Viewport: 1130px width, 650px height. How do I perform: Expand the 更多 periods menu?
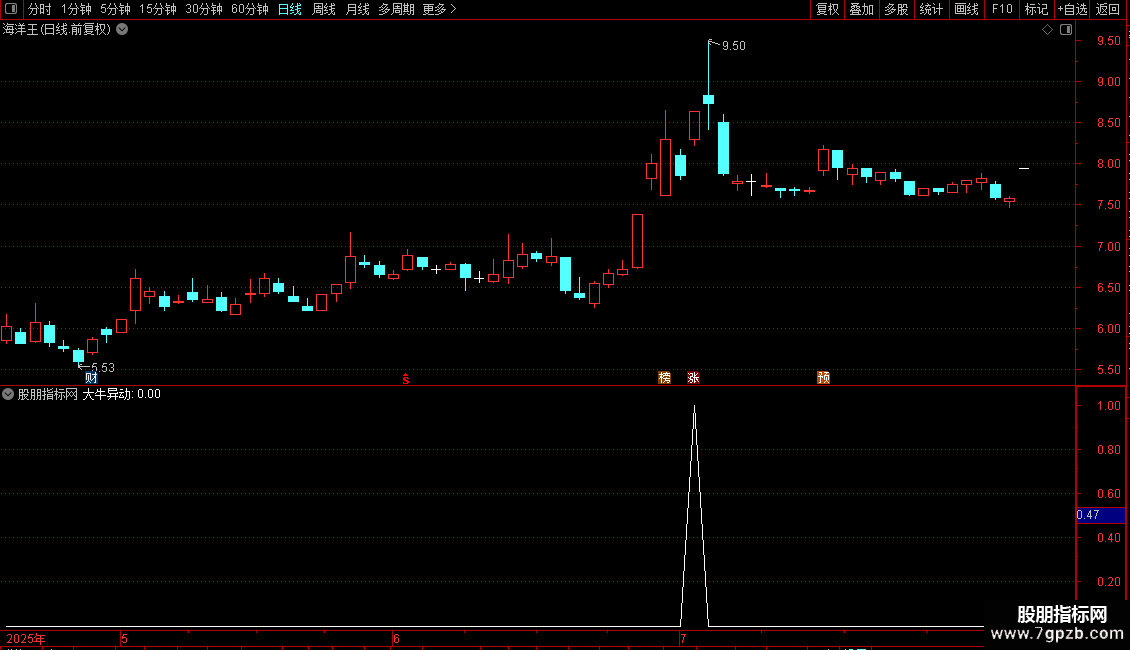point(439,9)
